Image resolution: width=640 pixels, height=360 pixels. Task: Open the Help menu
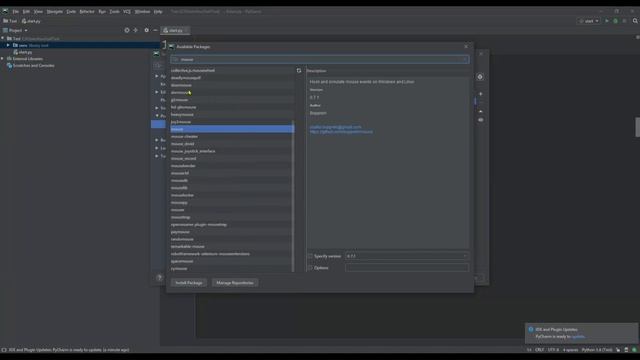[158, 11]
